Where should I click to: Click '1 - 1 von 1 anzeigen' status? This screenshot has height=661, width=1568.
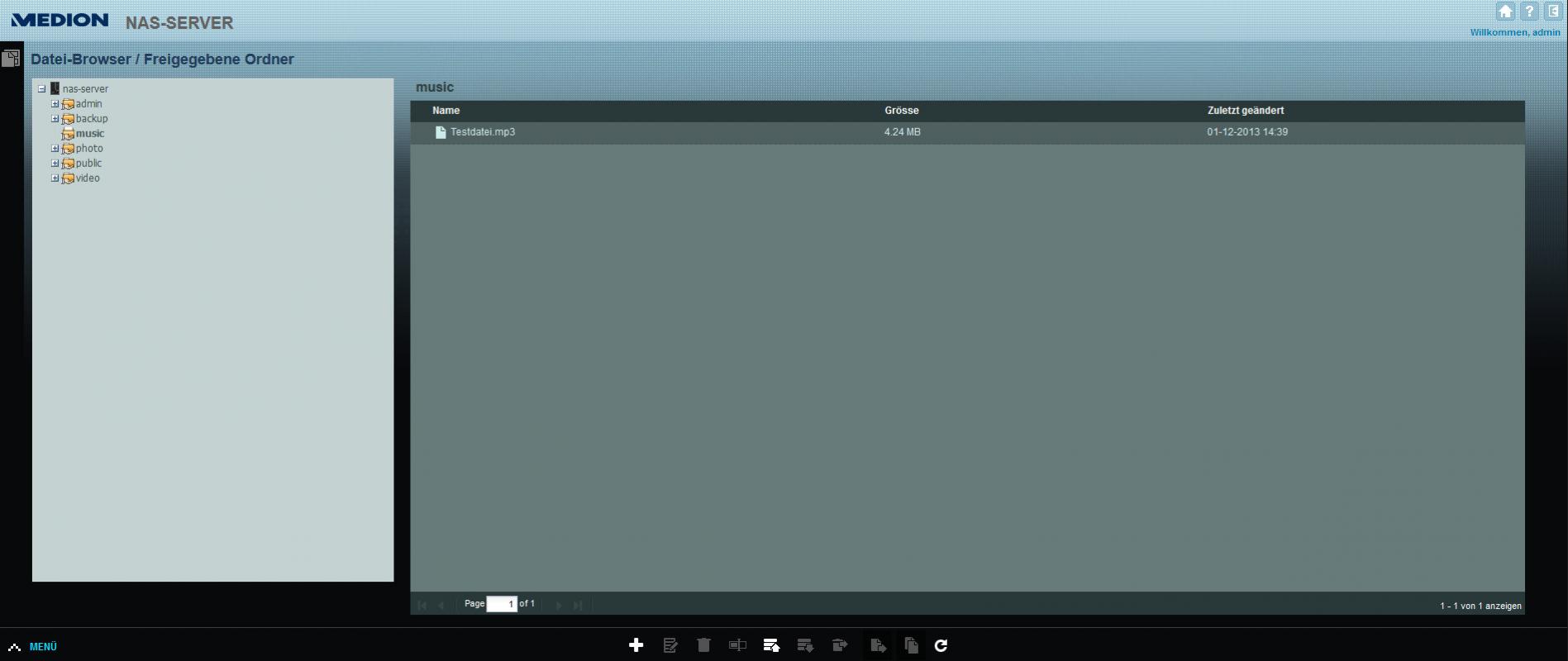click(1480, 606)
